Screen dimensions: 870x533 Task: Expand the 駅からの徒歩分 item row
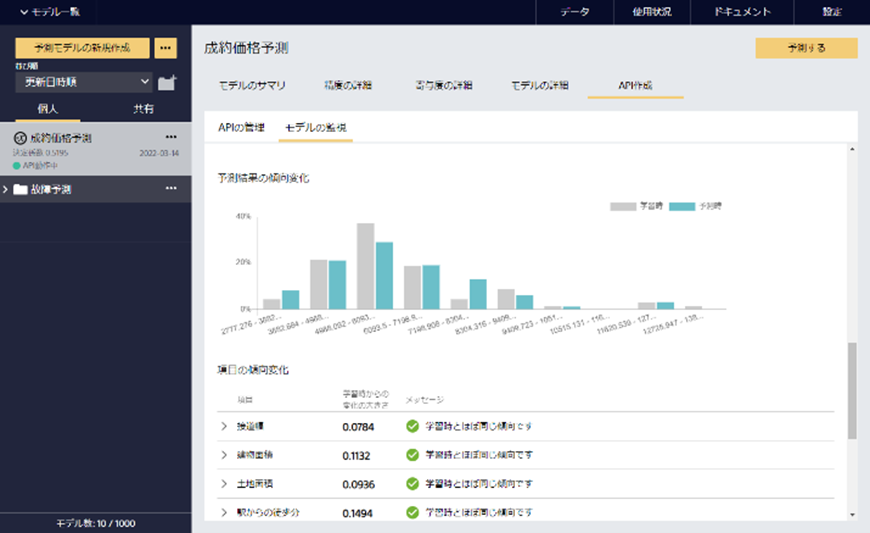point(224,513)
